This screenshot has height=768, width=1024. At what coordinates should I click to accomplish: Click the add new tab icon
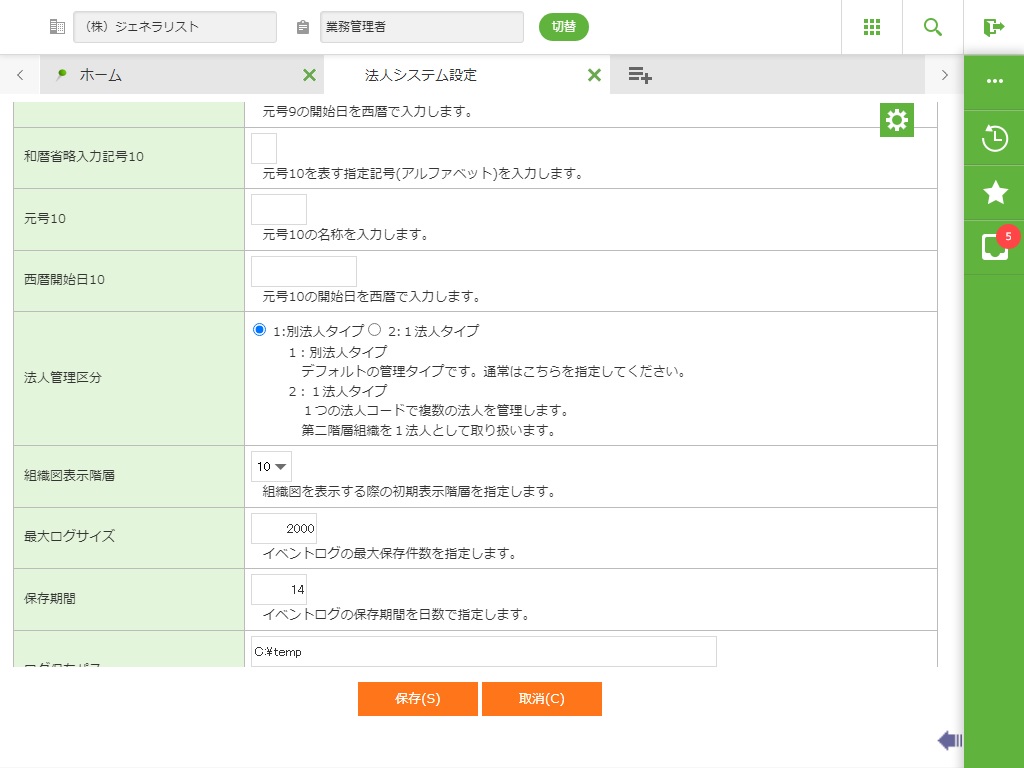pos(640,75)
